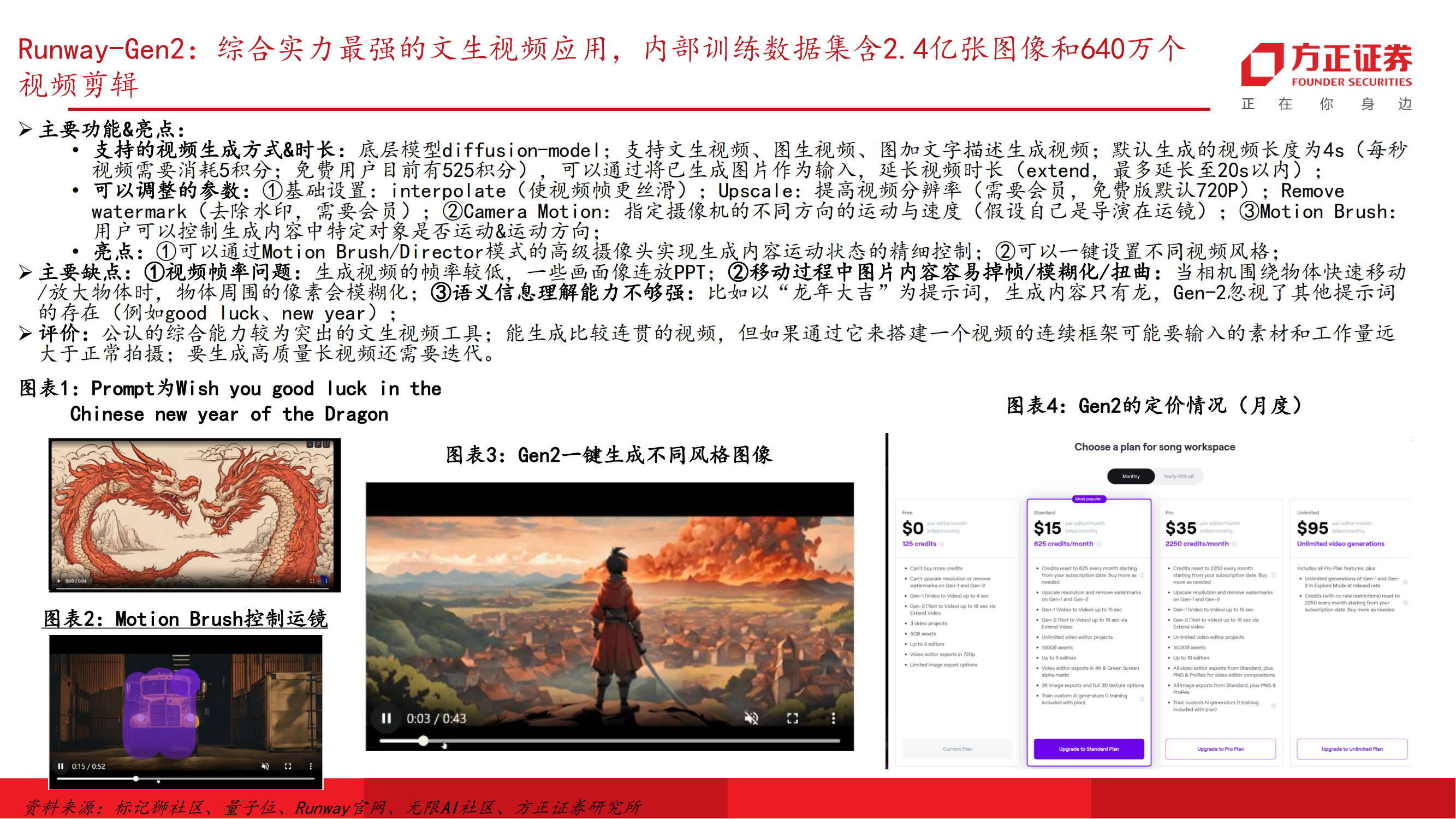Unmute the Motion Brush truck video
Screen dimensions: 1456x819
265,767
